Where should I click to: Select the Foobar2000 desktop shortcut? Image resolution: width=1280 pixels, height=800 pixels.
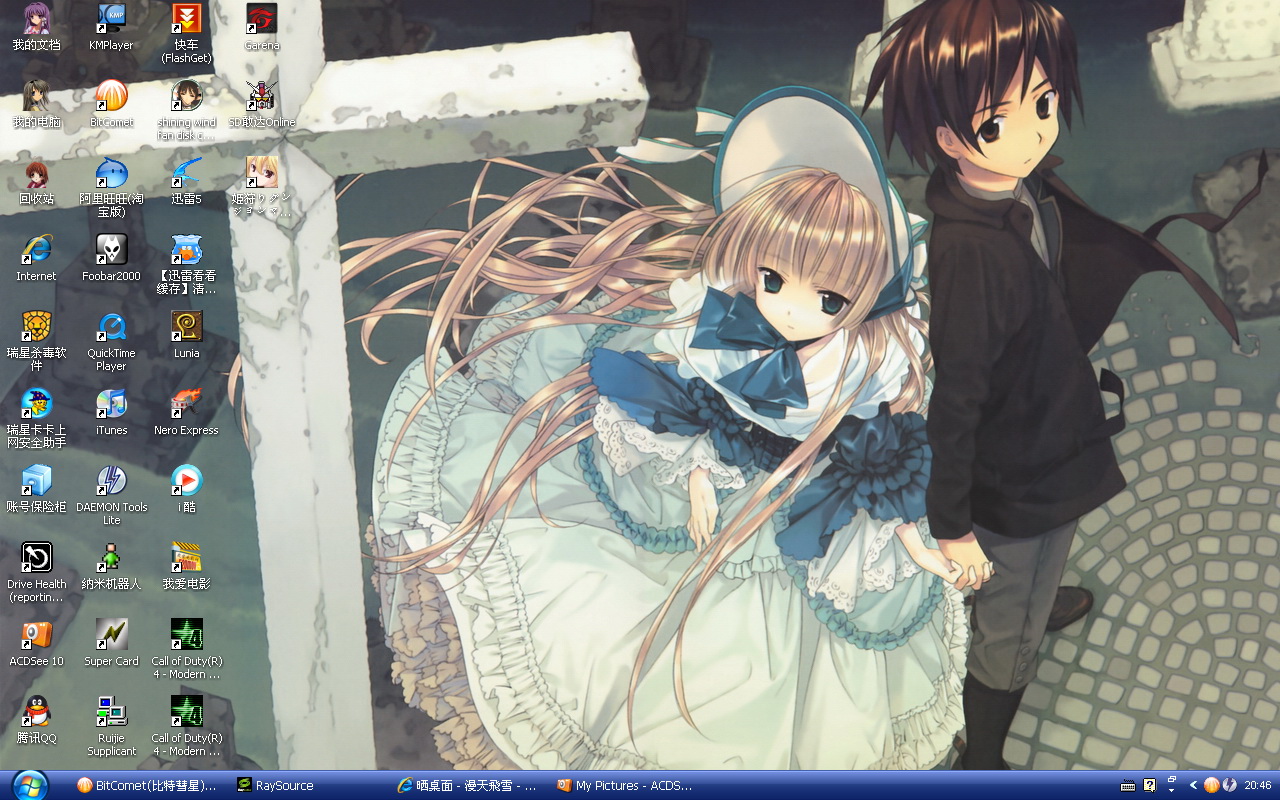111,258
